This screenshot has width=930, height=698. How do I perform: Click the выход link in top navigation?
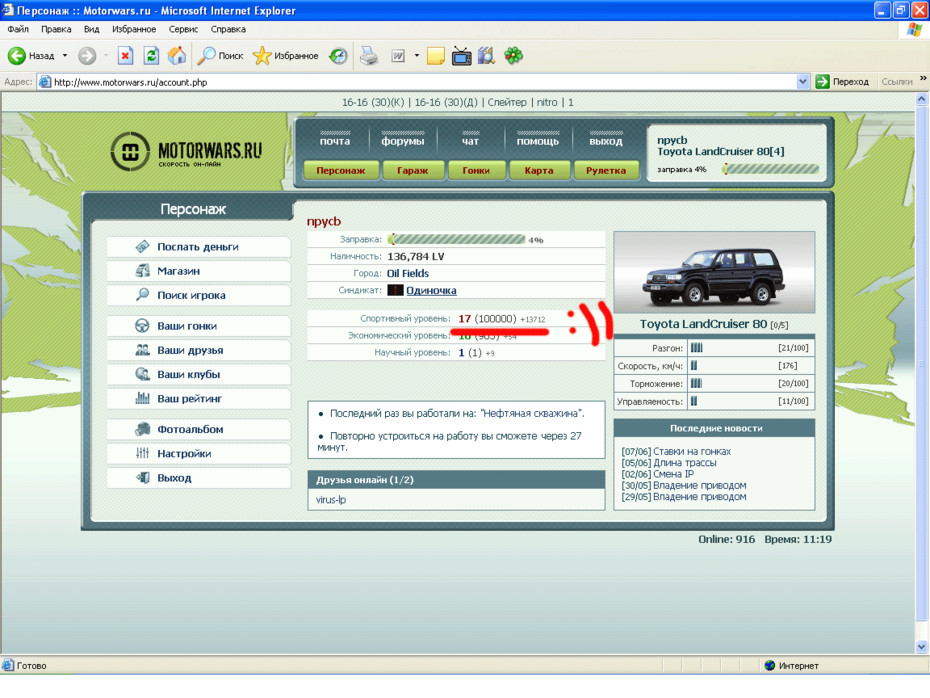[x=606, y=141]
